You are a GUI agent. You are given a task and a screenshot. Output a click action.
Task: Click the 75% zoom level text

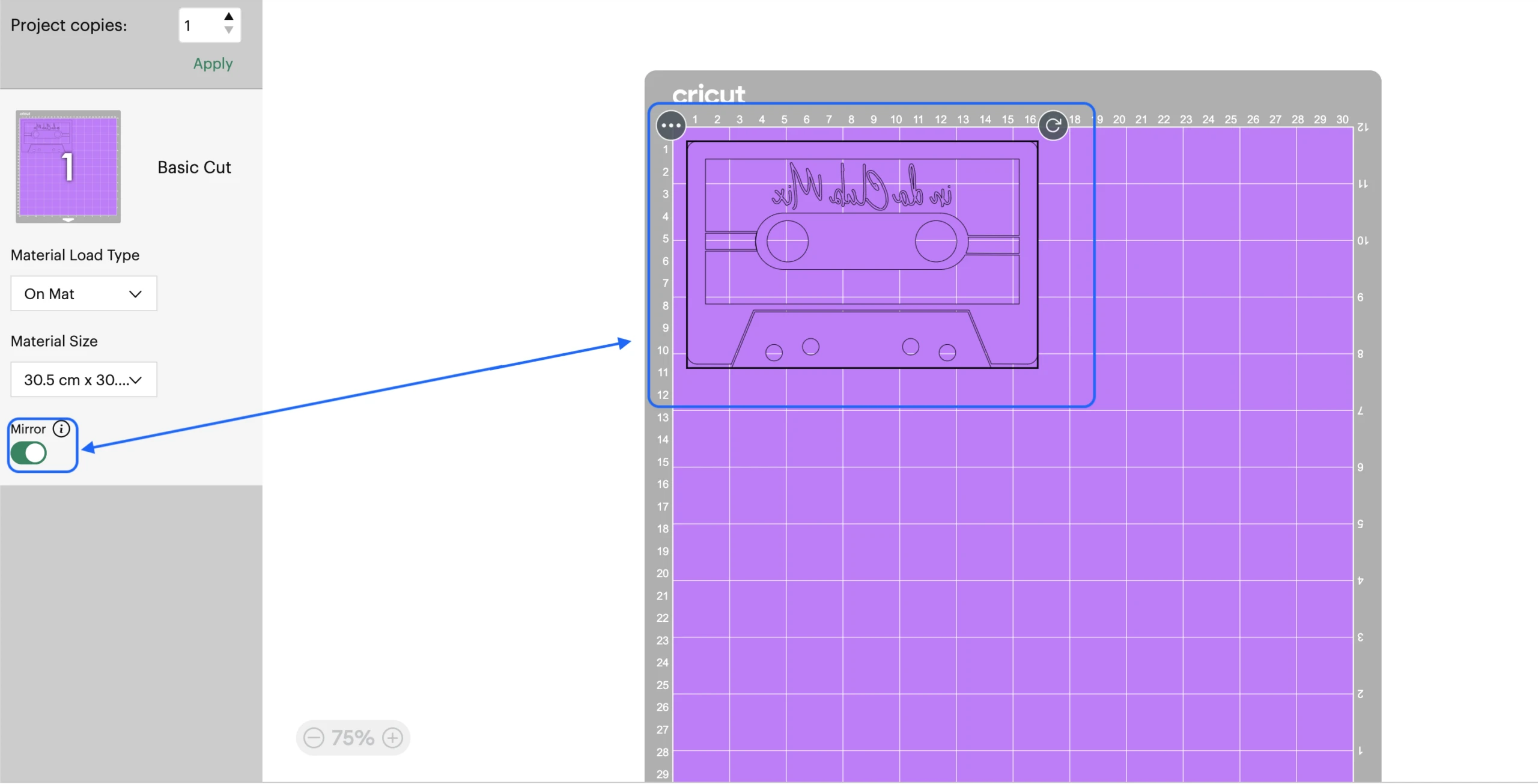[x=353, y=738]
